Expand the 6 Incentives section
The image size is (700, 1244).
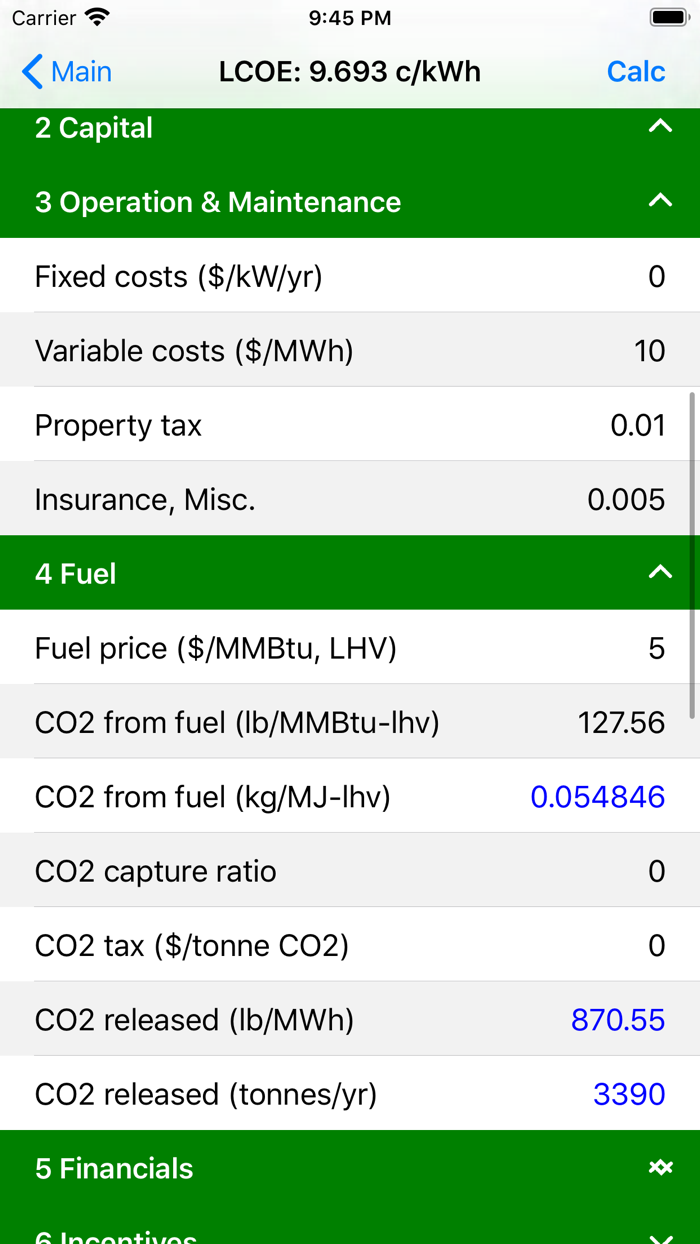coord(660,1236)
